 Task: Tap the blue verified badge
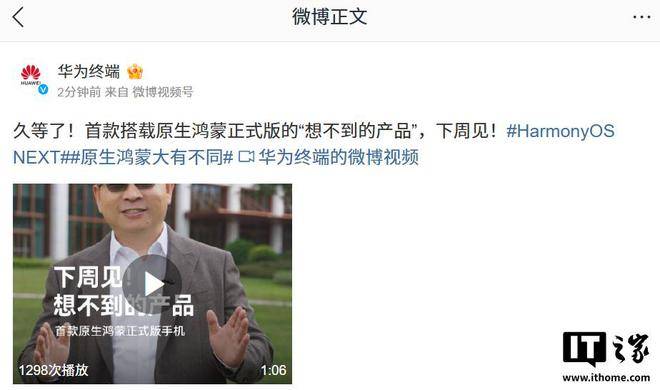[x=43, y=90]
